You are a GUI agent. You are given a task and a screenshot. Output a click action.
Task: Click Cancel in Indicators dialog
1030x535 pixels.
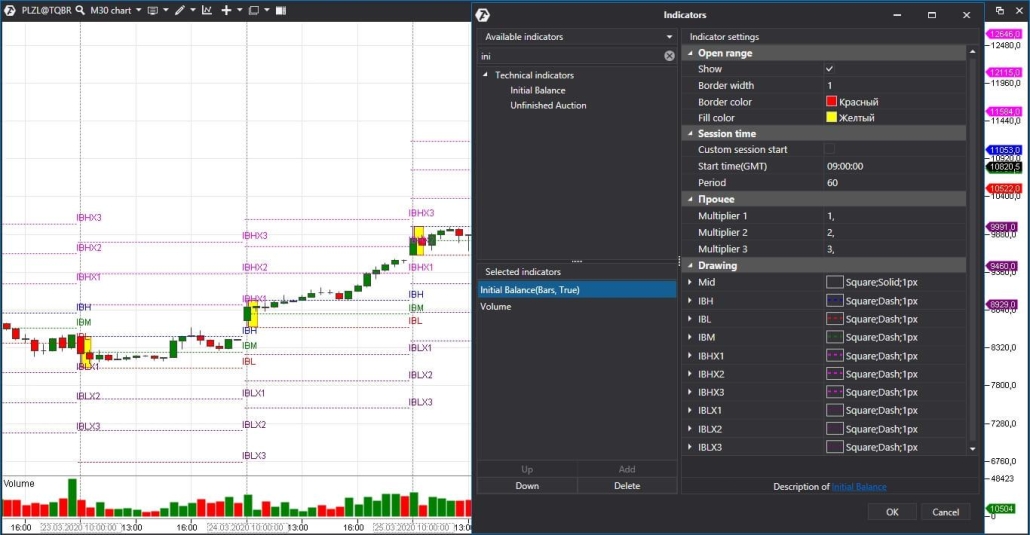945,512
